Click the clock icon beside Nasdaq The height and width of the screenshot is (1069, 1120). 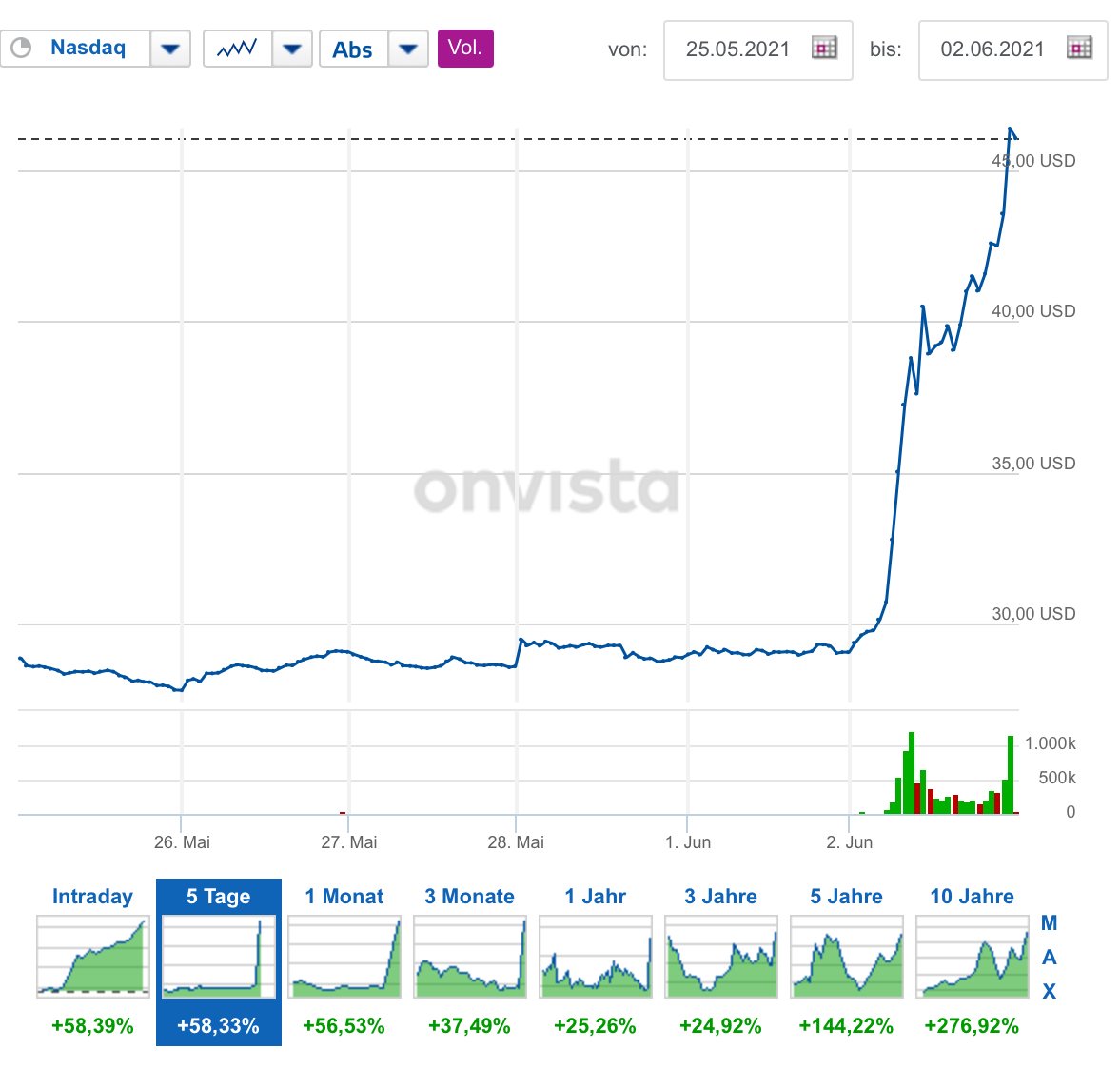(x=22, y=48)
